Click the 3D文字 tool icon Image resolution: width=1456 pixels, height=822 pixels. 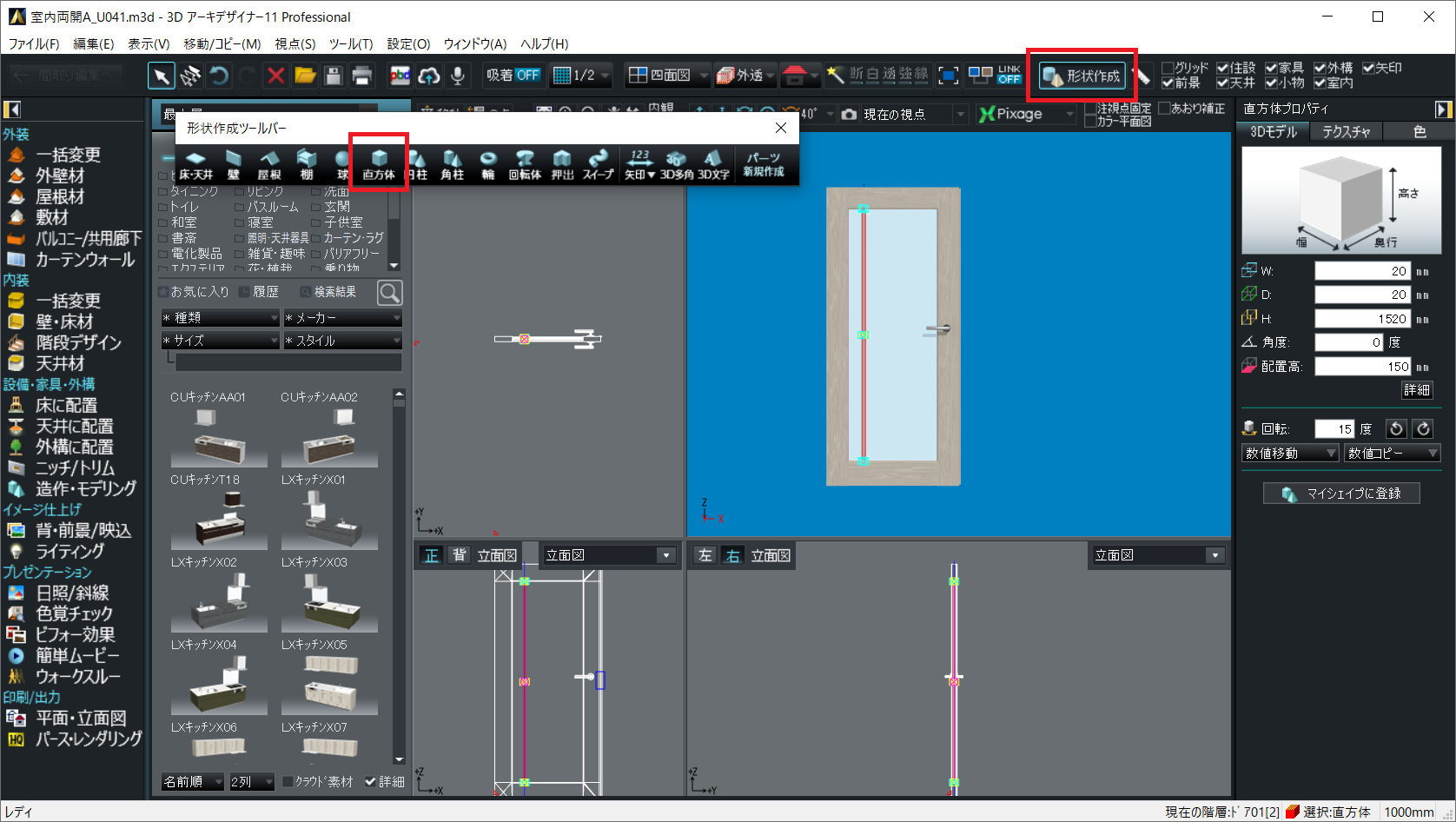click(713, 162)
